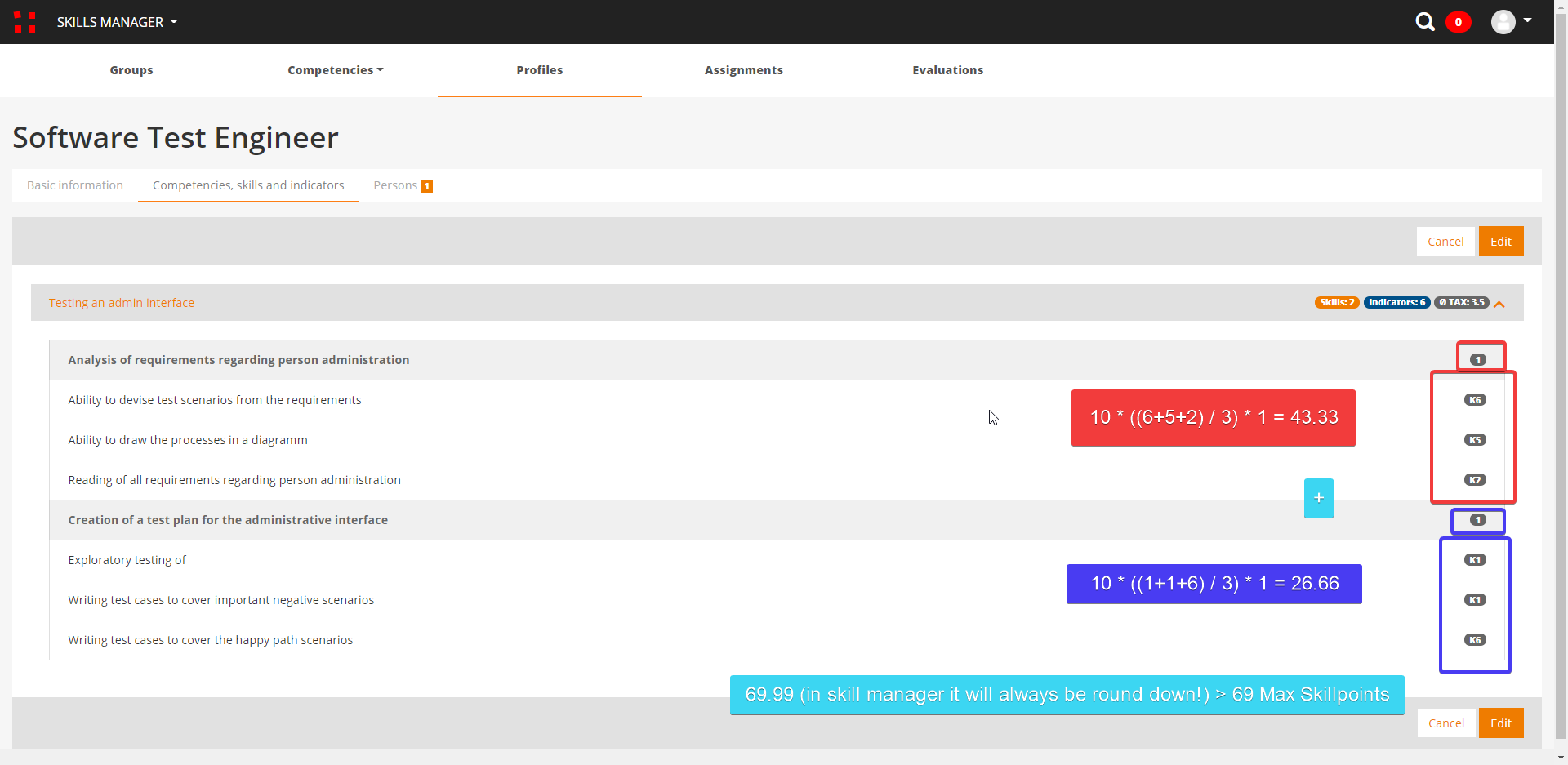The image size is (1568, 765).
Task: Open the Assignments menu item
Action: pos(744,70)
